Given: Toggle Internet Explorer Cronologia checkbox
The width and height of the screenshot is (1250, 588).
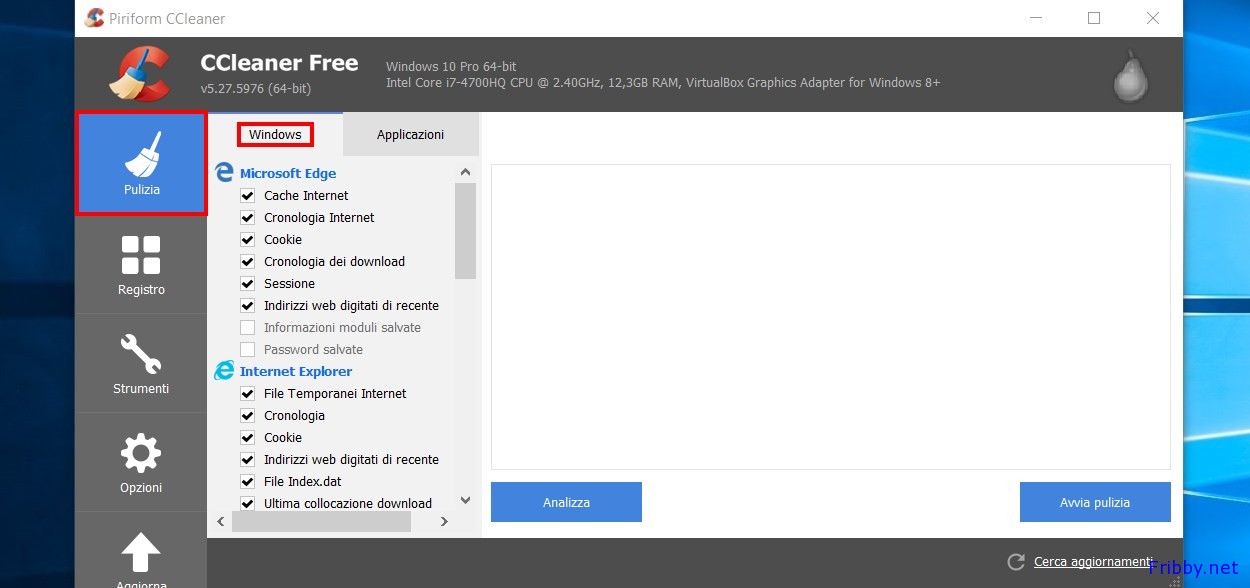Looking at the screenshot, I should click(x=247, y=415).
